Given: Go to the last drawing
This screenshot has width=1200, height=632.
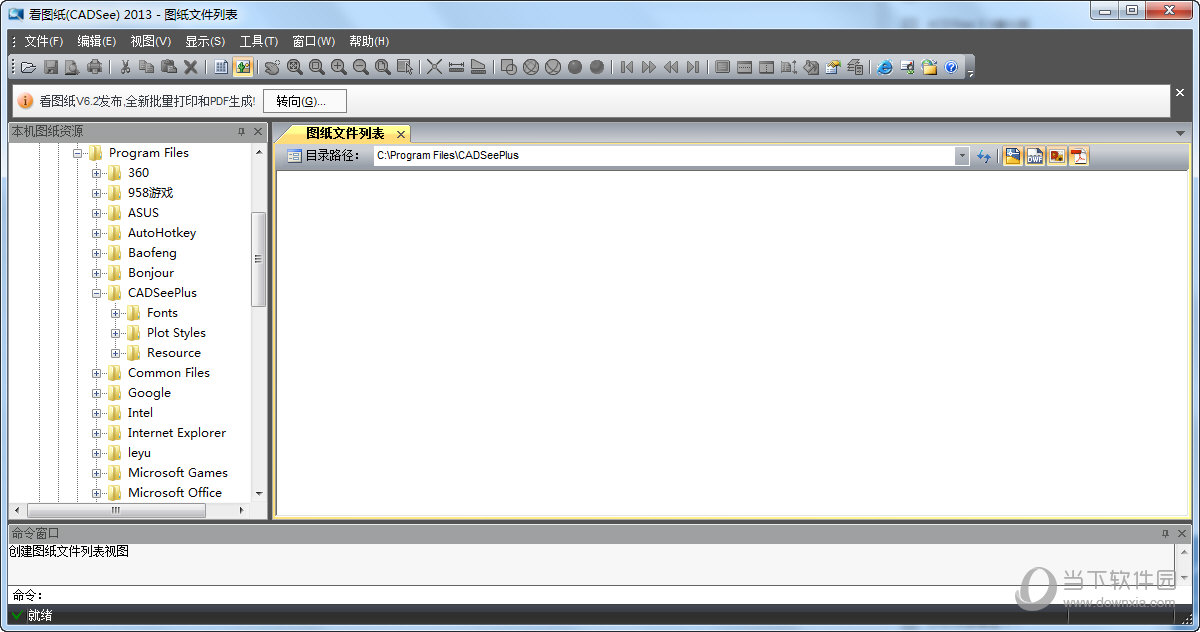Looking at the screenshot, I should (x=693, y=67).
